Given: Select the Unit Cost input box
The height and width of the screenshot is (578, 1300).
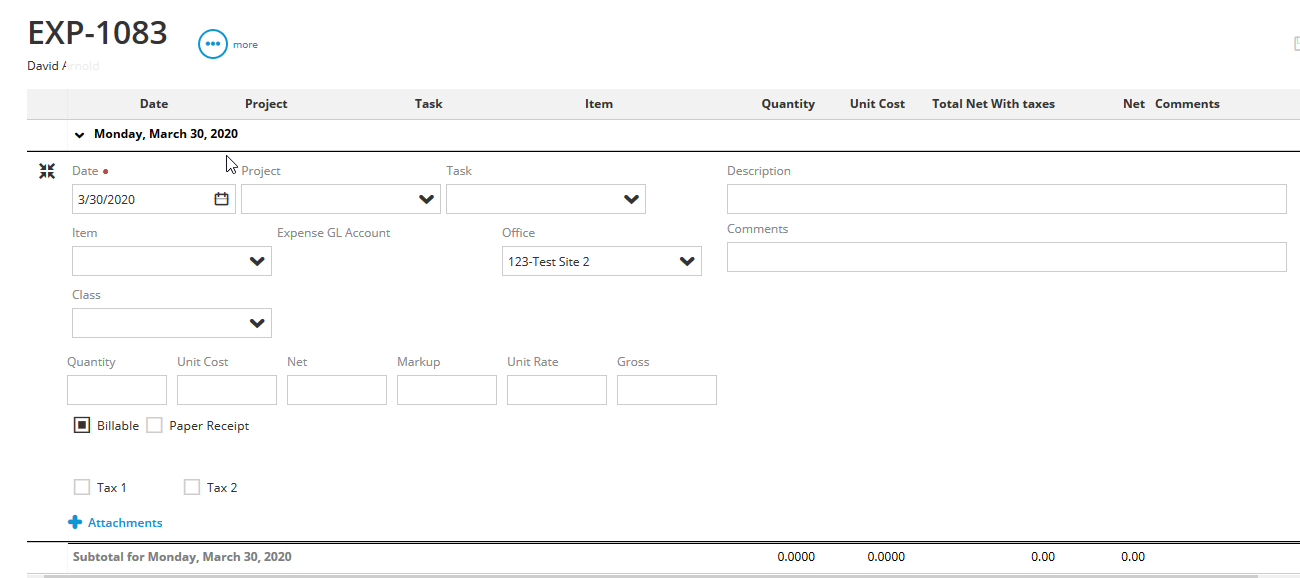Looking at the screenshot, I should [x=227, y=390].
